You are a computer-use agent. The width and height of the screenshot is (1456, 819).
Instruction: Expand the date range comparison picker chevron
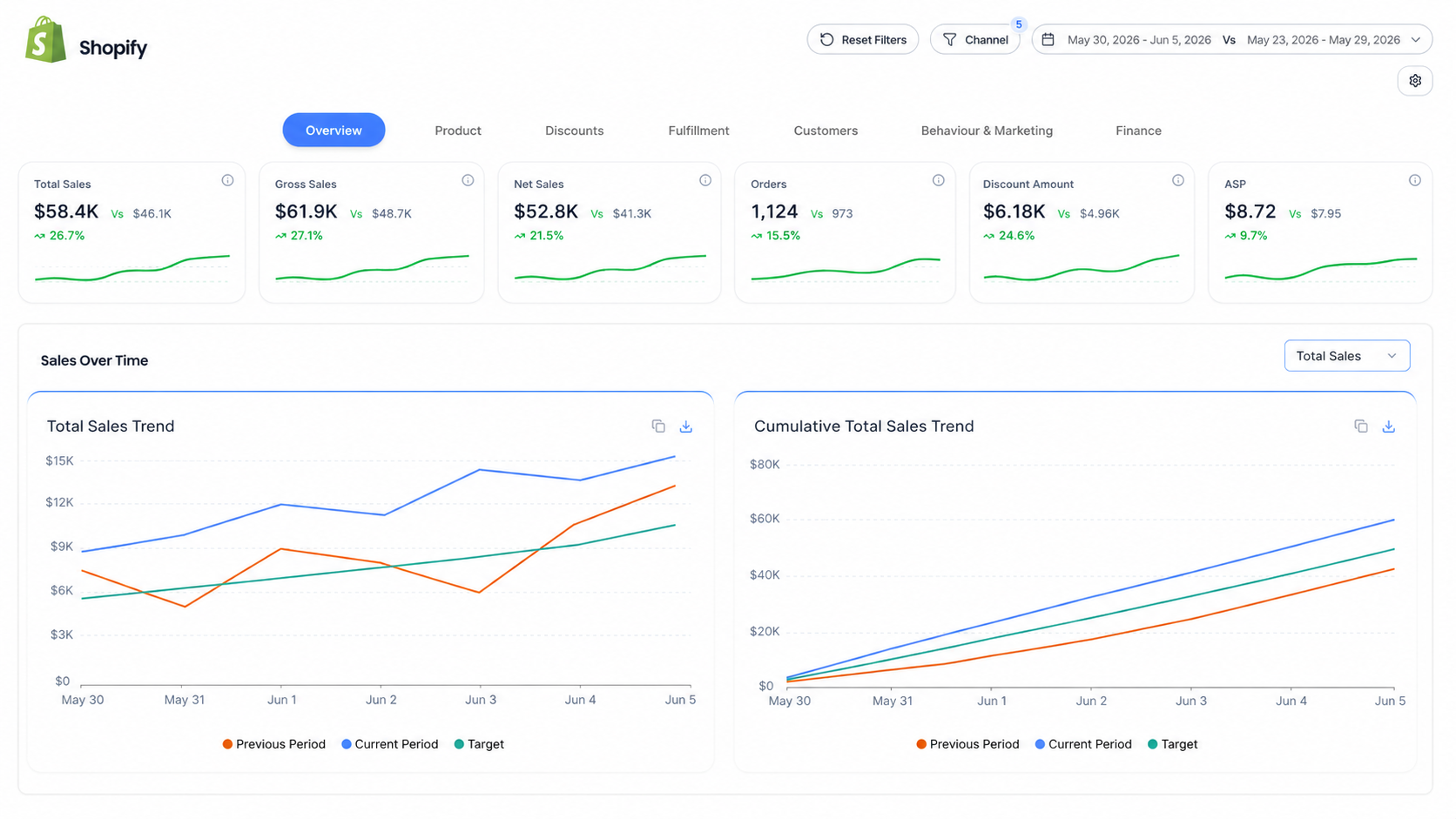(x=1416, y=40)
